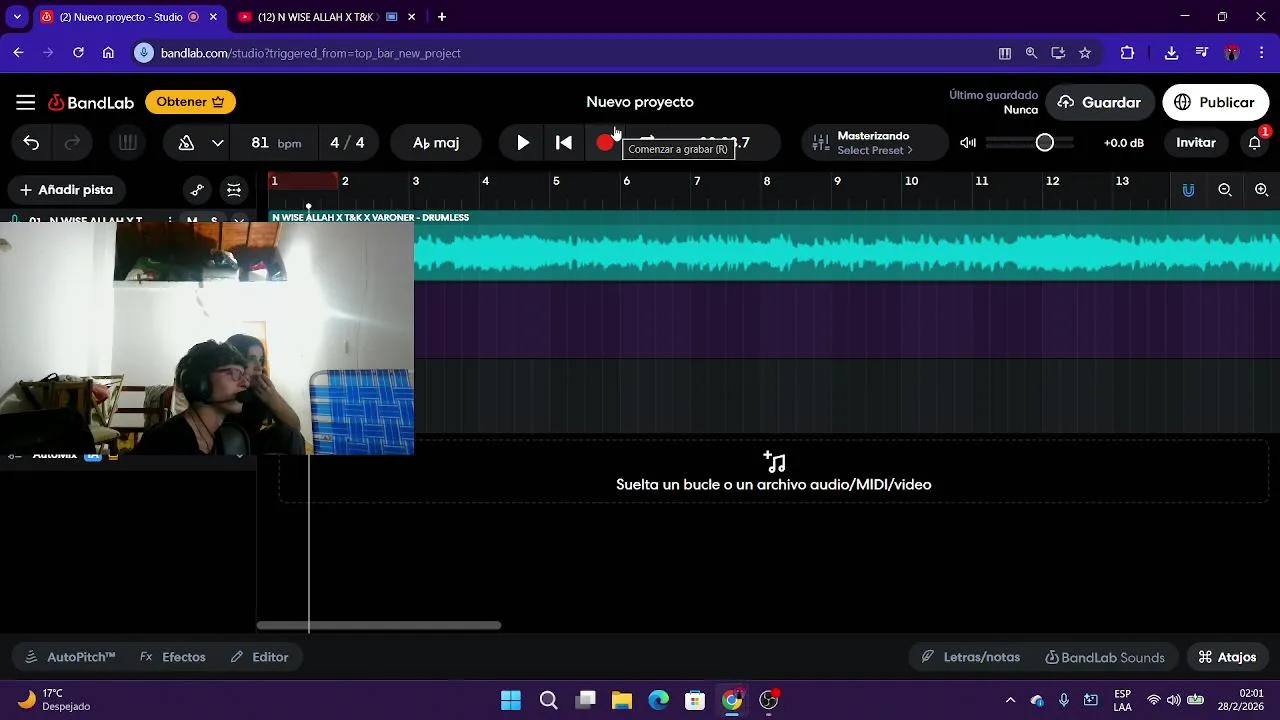Click the Publicar button
This screenshot has height=720, width=1280.
[1215, 102]
